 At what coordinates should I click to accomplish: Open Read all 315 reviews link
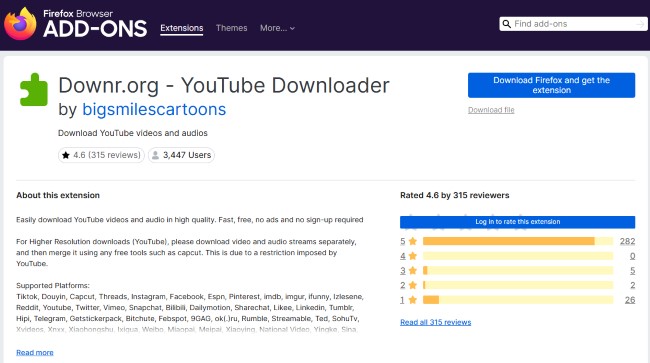point(436,322)
